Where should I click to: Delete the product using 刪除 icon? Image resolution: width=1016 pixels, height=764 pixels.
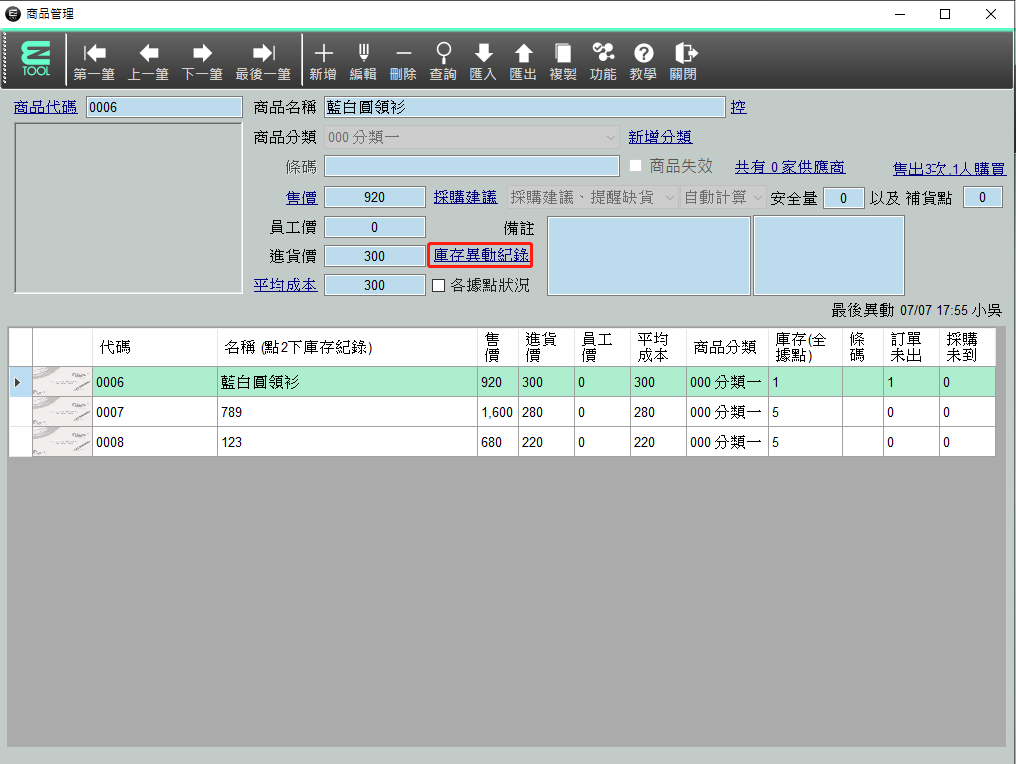pyautogui.click(x=403, y=61)
